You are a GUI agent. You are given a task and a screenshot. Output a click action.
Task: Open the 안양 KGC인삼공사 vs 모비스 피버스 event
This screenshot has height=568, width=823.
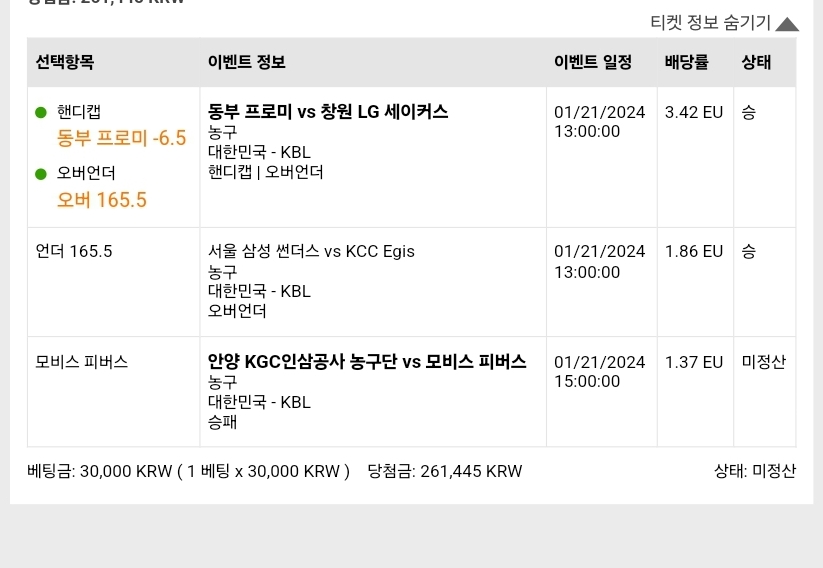click(367, 362)
